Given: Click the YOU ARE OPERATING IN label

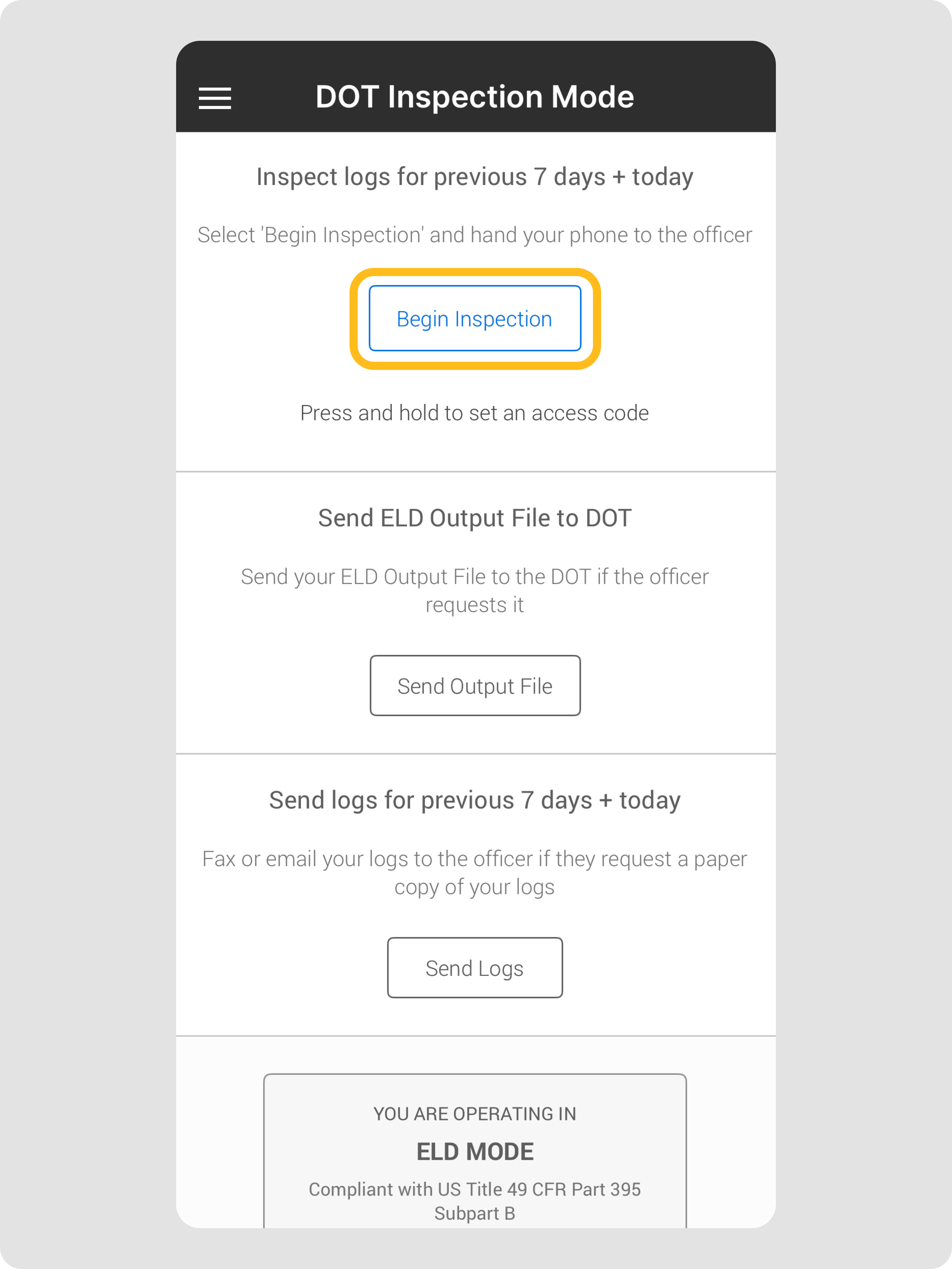Looking at the screenshot, I should click(x=475, y=1114).
